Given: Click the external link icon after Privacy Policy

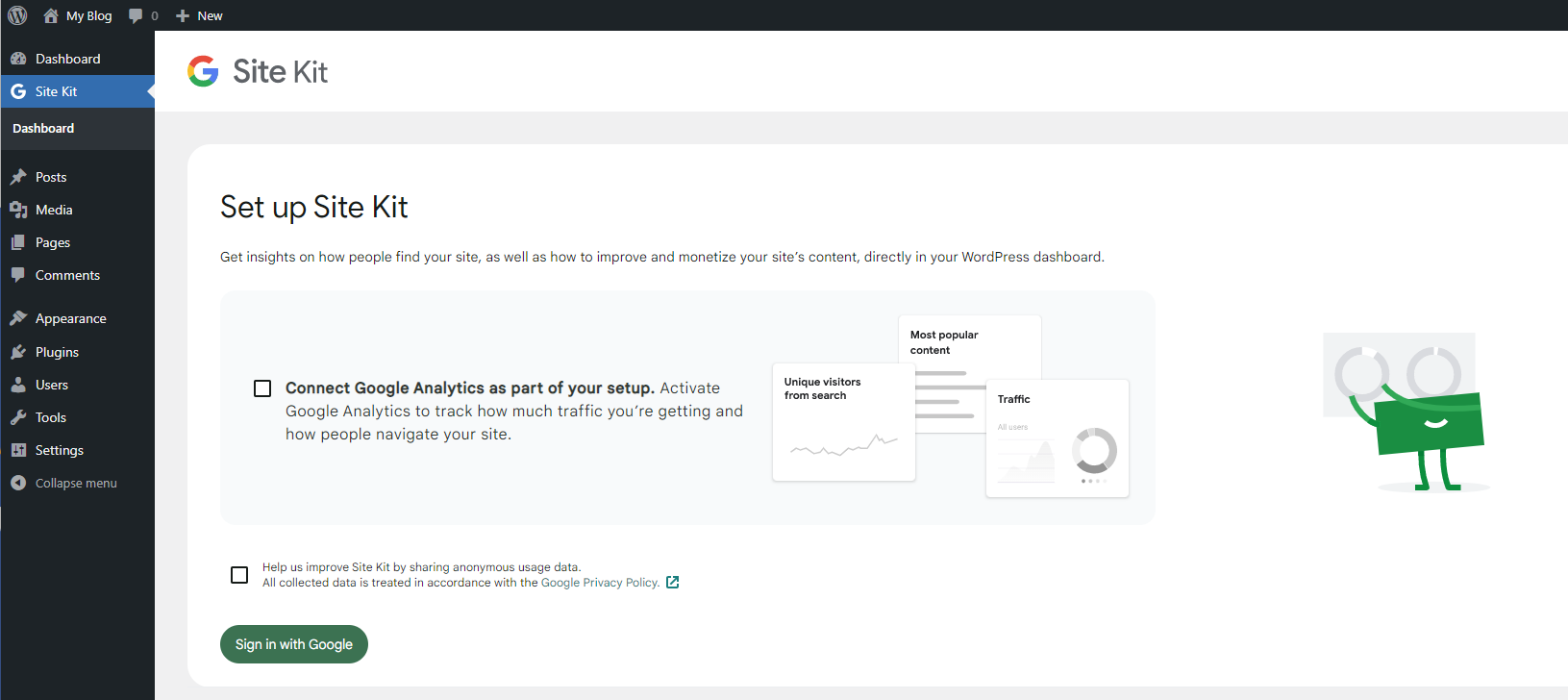Looking at the screenshot, I should 673,583.
